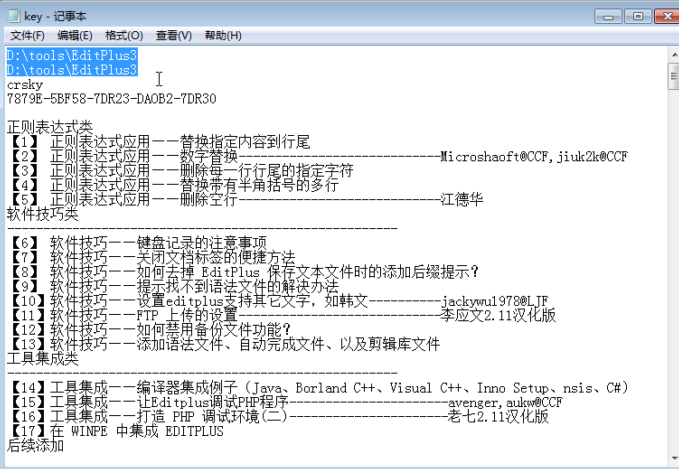Image resolution: width=679 pixels, height=469 pixels.
Task: Click the 工具集成类 heading
Action: (42, 359)
